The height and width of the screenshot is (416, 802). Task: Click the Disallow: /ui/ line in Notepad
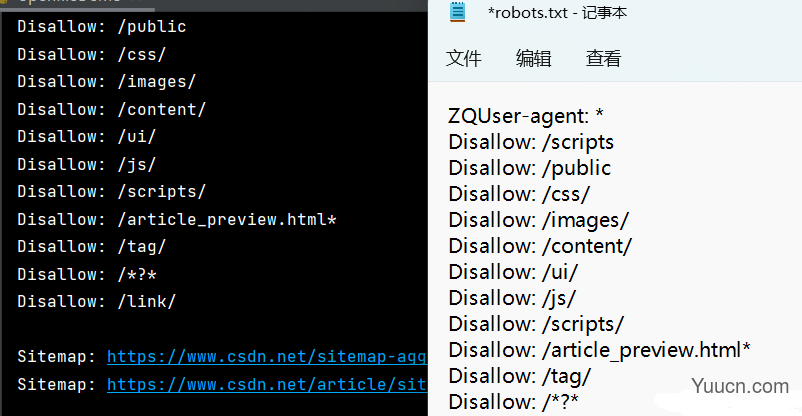(x=513, y=272)
